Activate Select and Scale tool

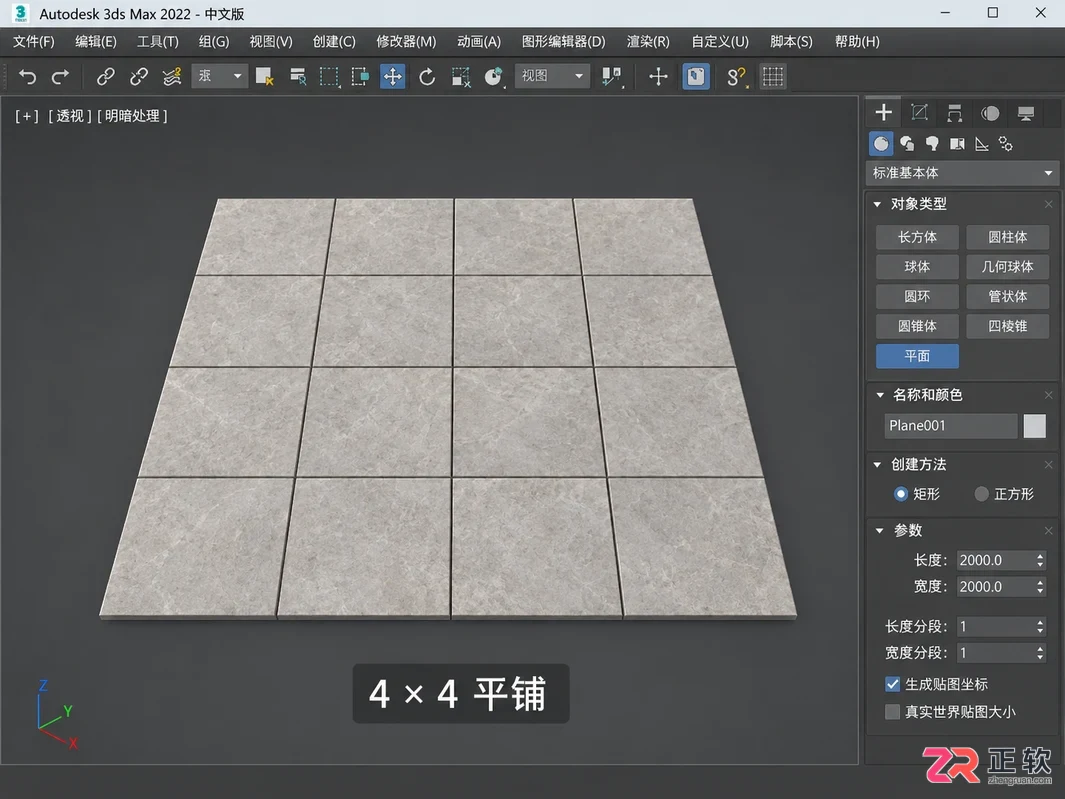[x=461, y=77]
